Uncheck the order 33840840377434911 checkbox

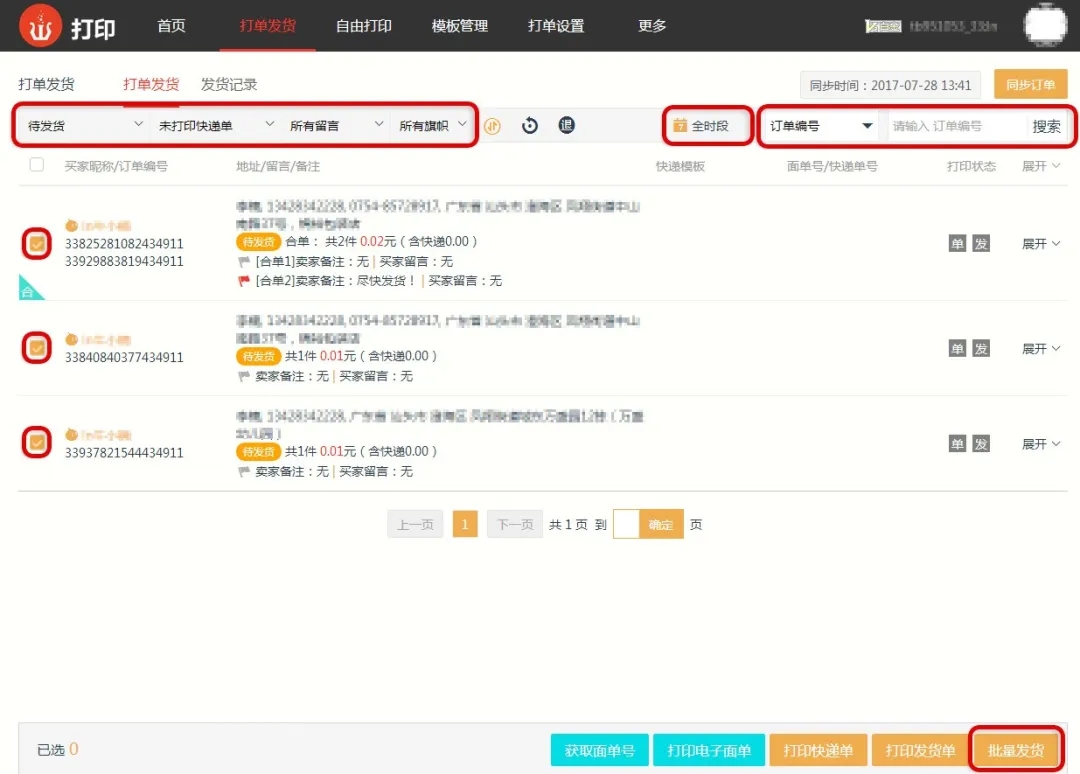click(37, 348)
